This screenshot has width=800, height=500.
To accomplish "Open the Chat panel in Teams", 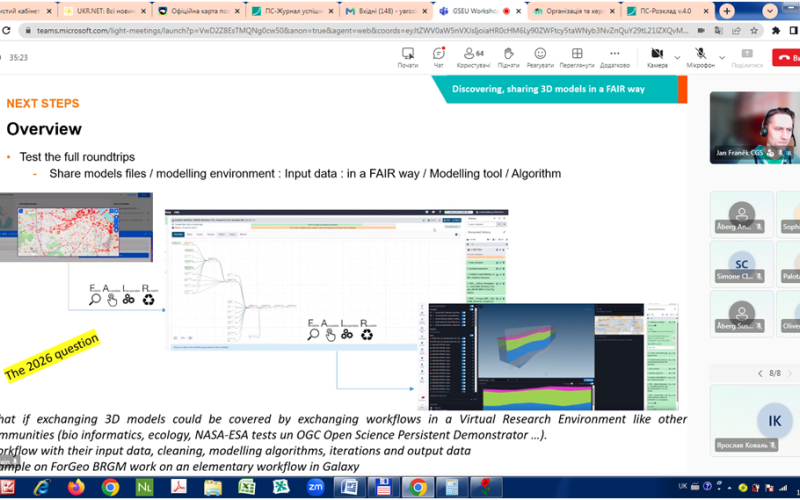I will click(x=438, y=57).
